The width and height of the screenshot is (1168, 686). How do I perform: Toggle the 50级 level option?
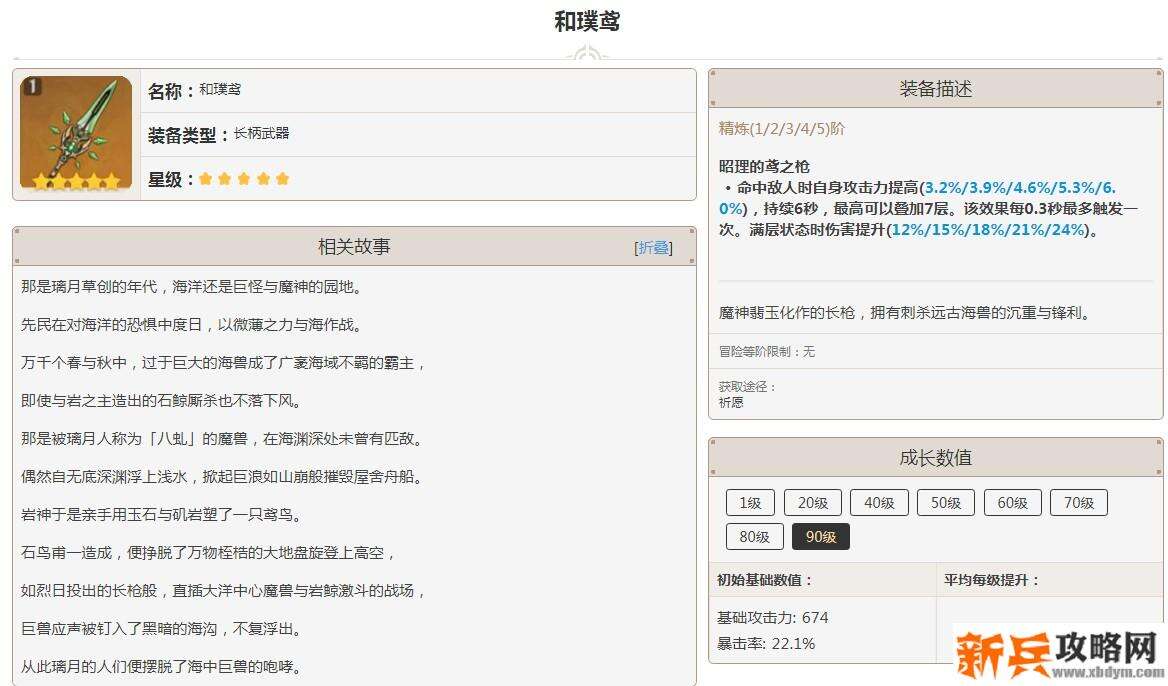946,502
